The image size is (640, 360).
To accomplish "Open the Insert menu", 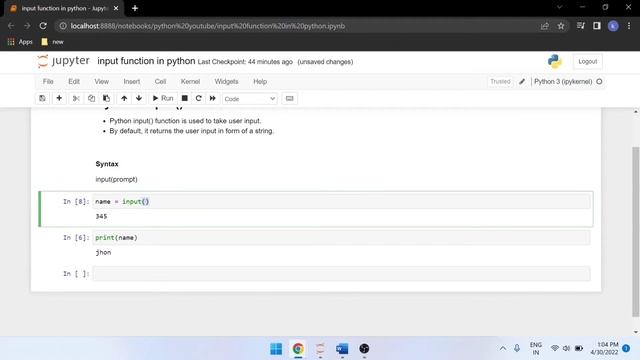I will click(132, 82).
